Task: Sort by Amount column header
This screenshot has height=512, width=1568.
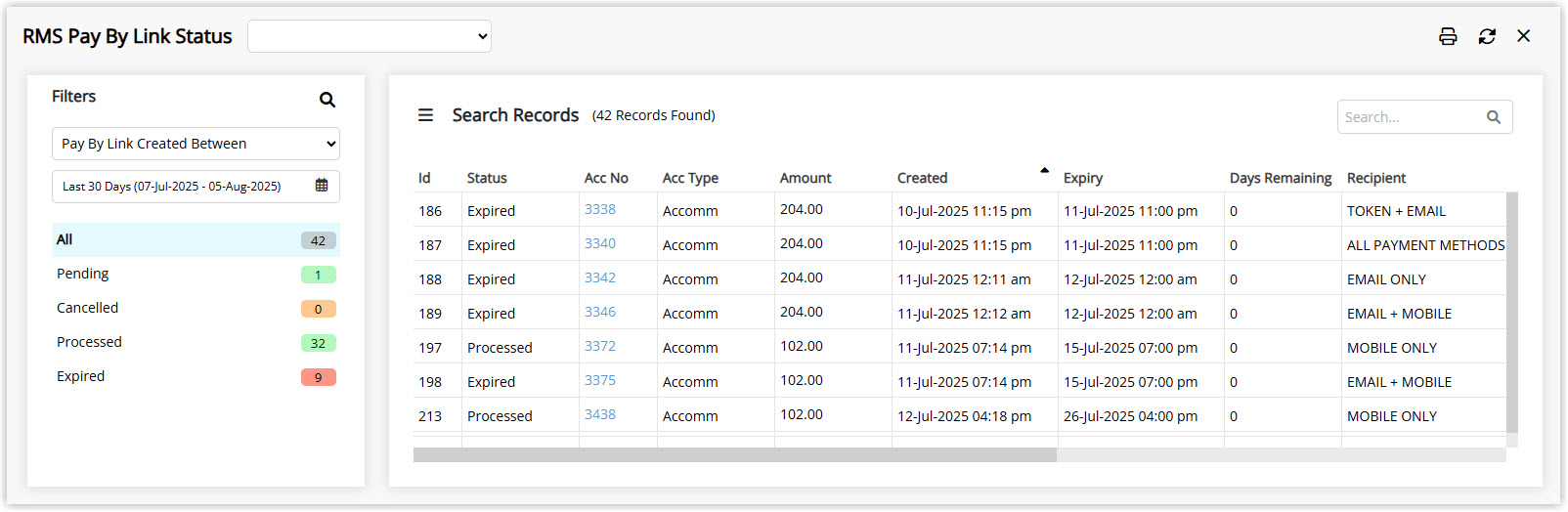Action: click(806, 178)
